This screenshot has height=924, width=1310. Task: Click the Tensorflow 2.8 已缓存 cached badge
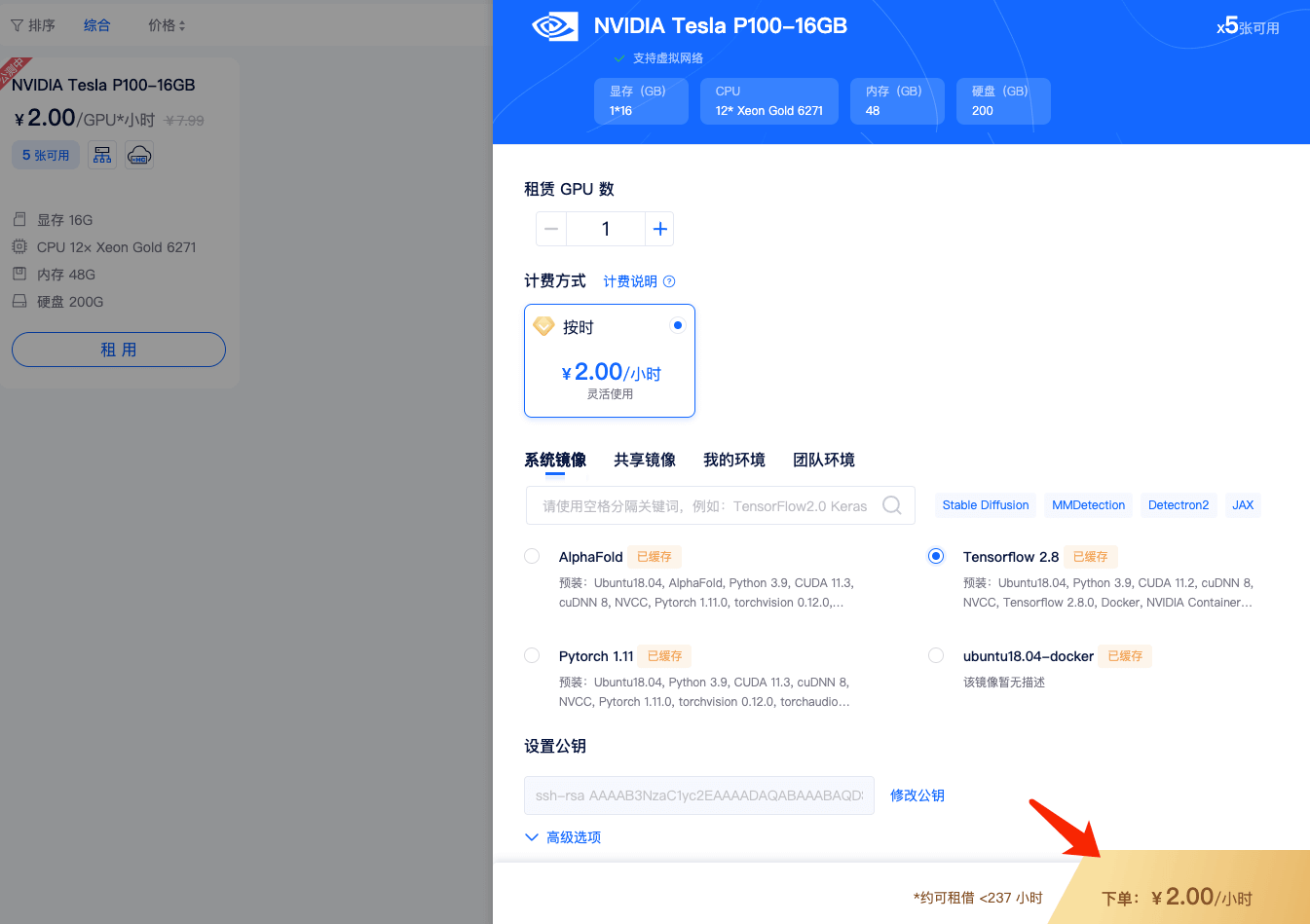(x=1091, y=557)
